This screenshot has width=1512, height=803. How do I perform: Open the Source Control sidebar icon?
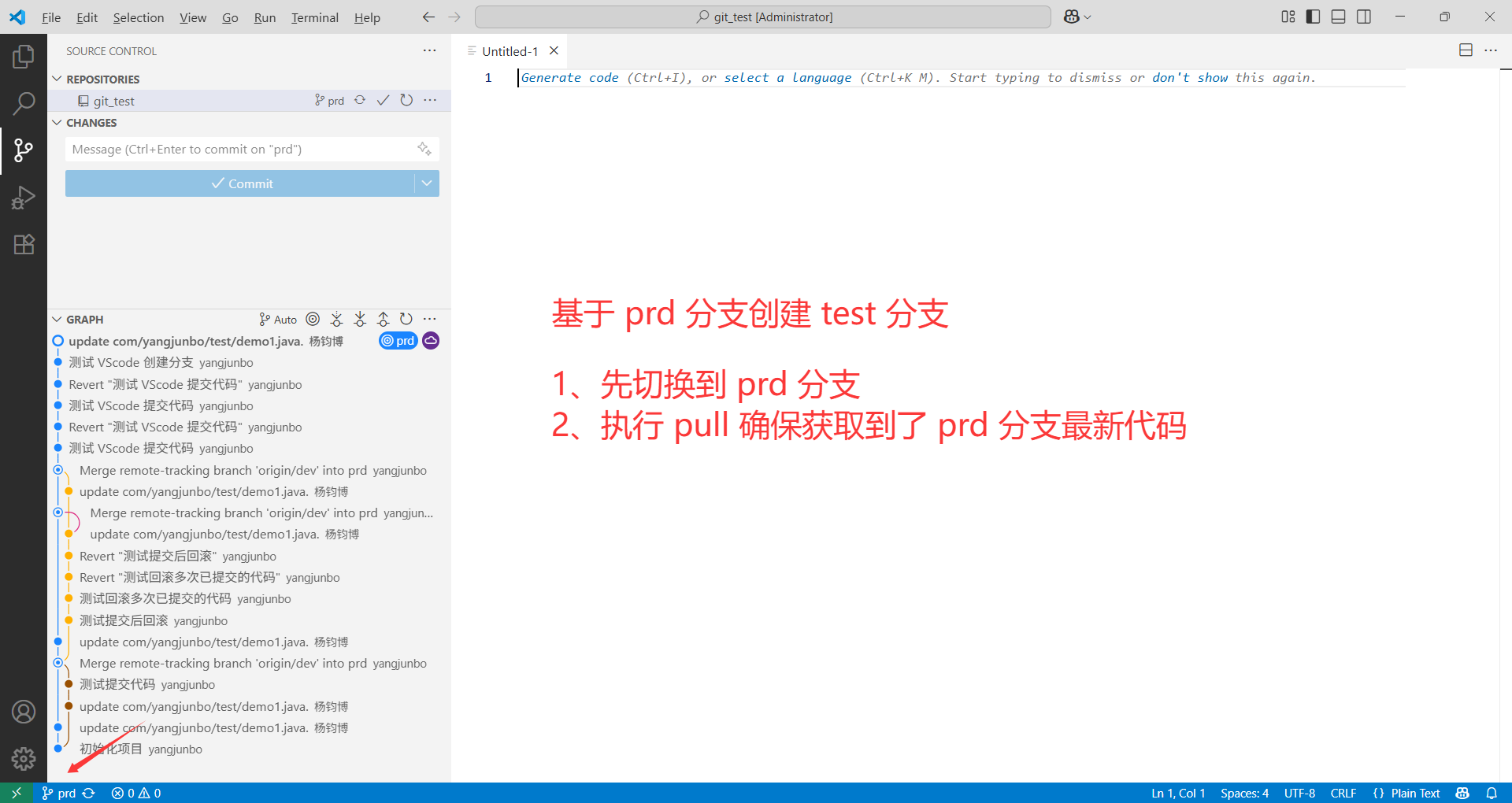pos(24,150)
